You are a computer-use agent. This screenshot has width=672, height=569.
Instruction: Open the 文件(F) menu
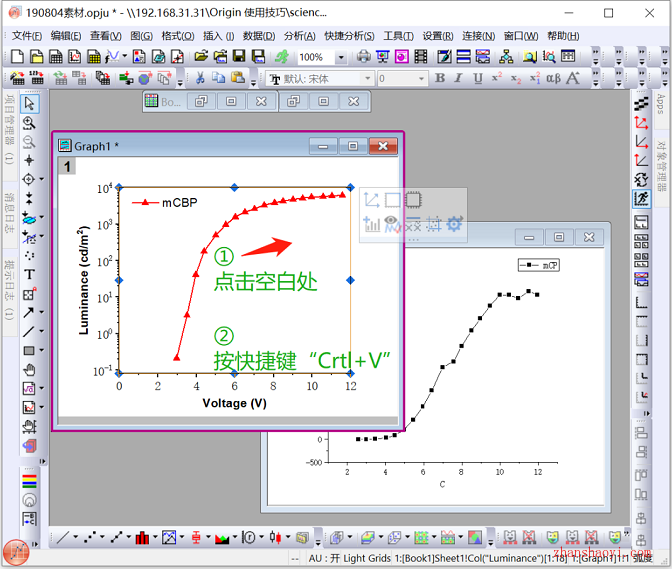click(27, 36)
